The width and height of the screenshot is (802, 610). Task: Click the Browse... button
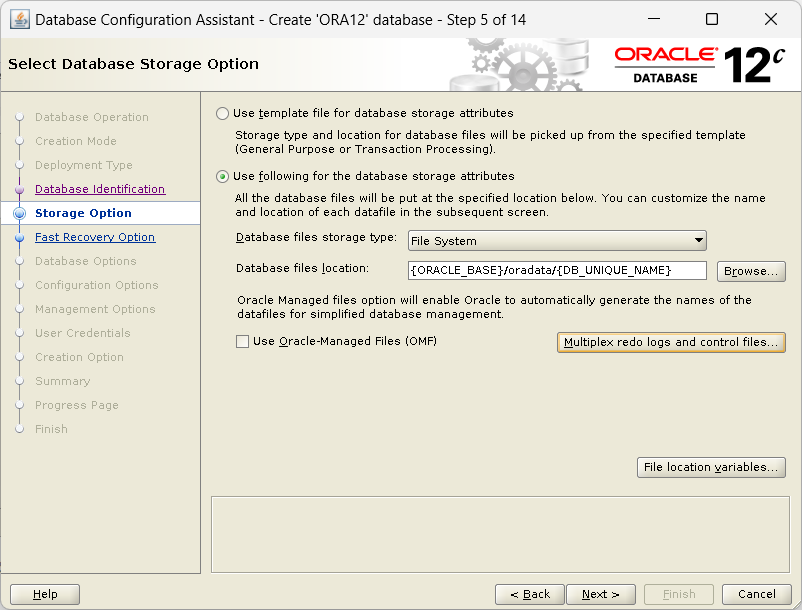coord(751,271)
